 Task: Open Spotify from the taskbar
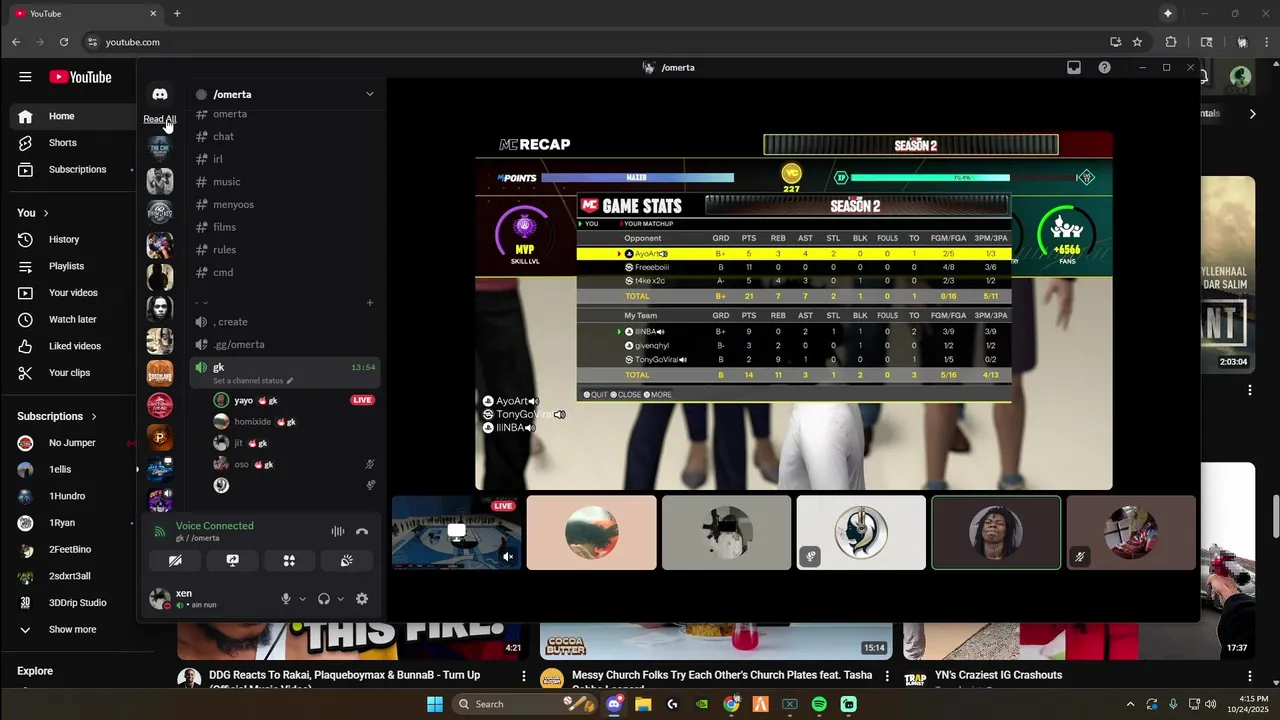pyautogui.click(x=819, y=704)
